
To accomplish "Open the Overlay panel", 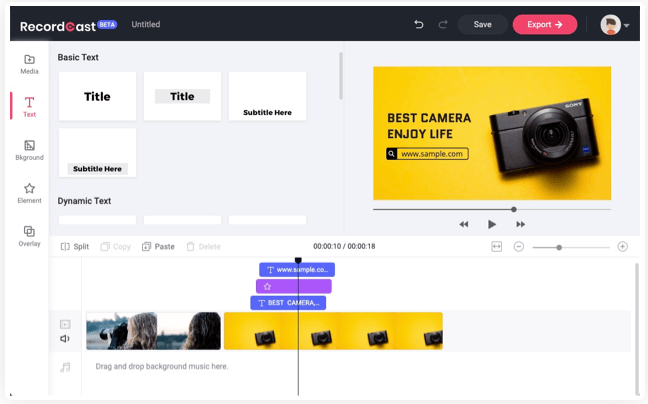I will pos(29,236).
